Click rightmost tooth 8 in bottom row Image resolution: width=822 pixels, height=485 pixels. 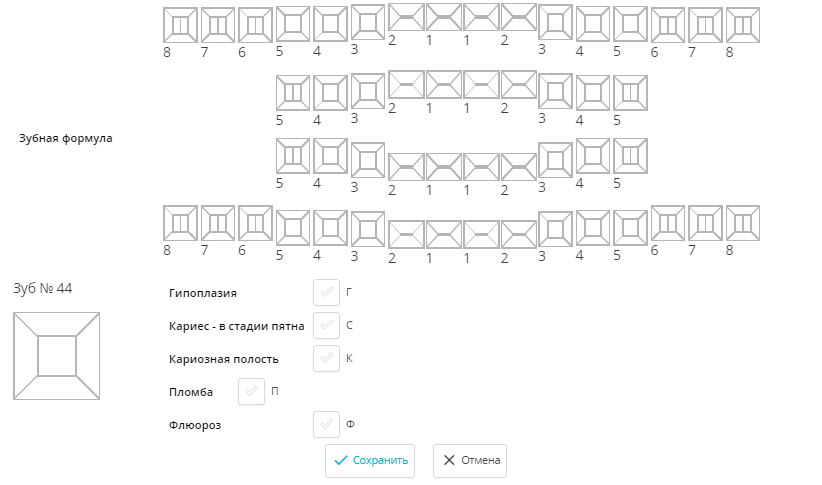click(743, 223)
